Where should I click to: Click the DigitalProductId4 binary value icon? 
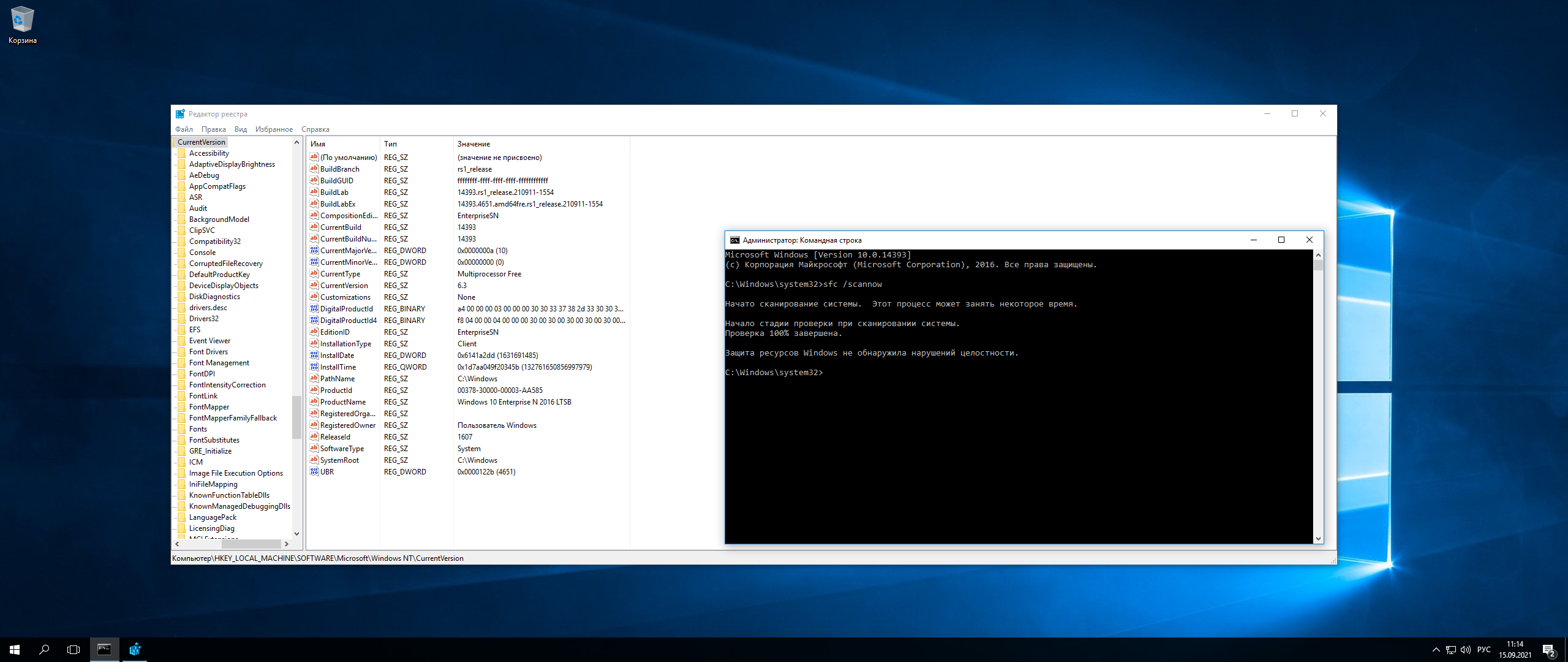(314, 321)
